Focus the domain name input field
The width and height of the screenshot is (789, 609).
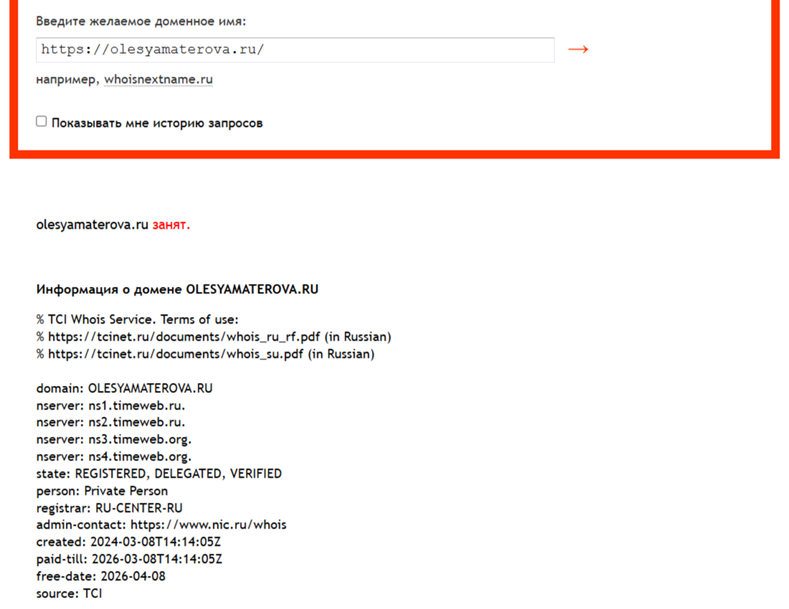pos(295,50)
